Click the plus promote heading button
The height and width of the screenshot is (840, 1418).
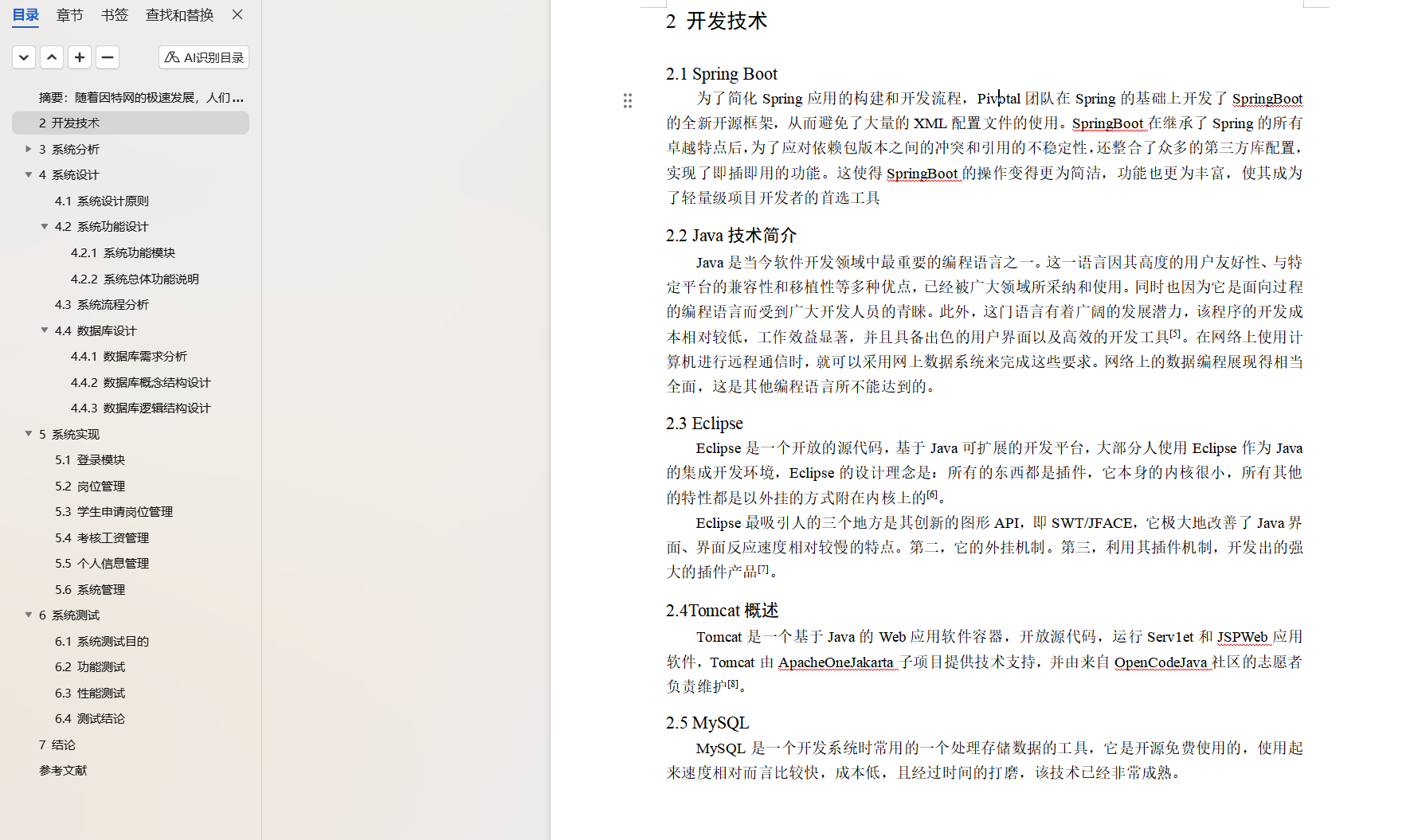(80, 57)
